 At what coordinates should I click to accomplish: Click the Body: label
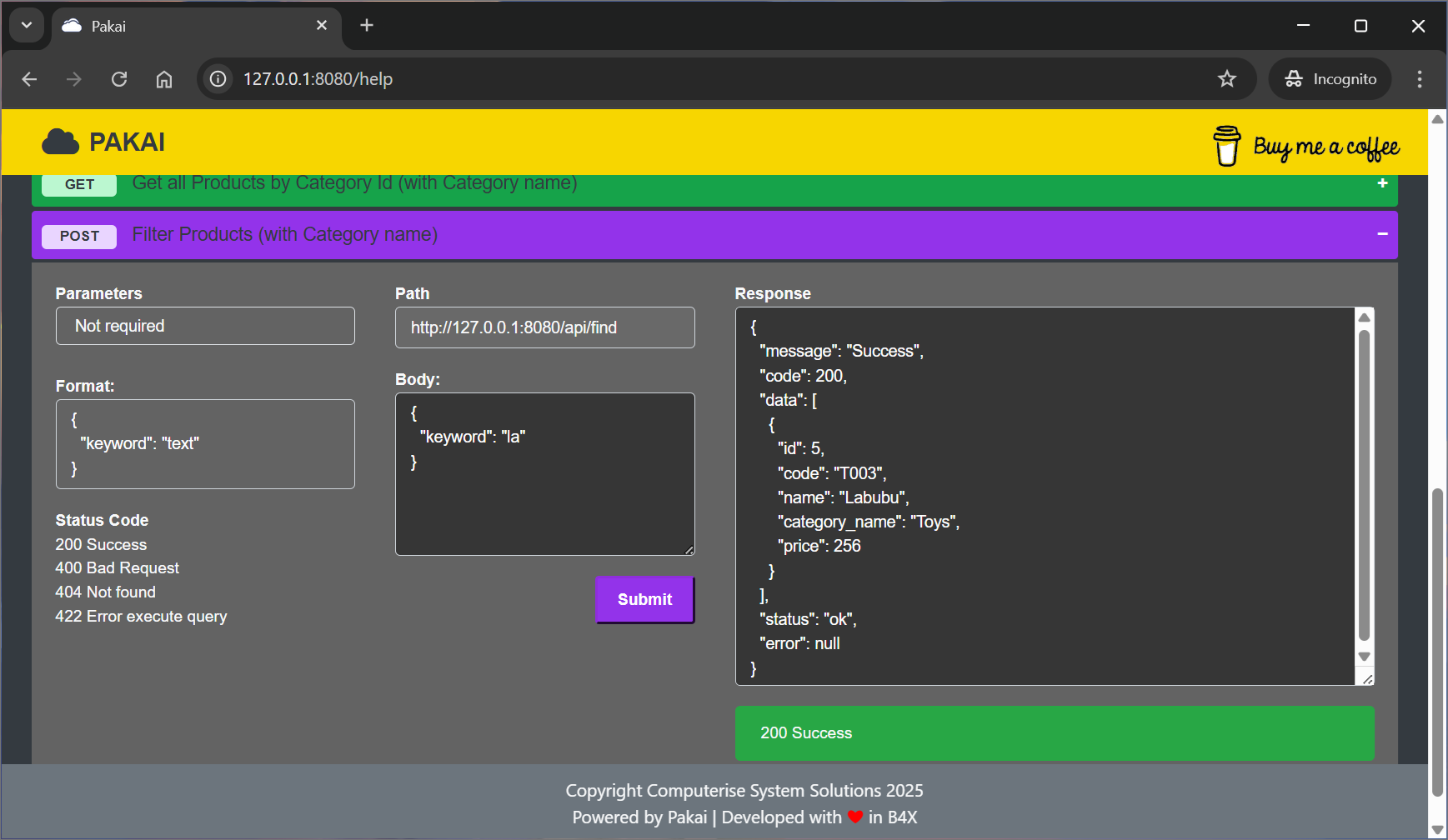tap(417, 379)
